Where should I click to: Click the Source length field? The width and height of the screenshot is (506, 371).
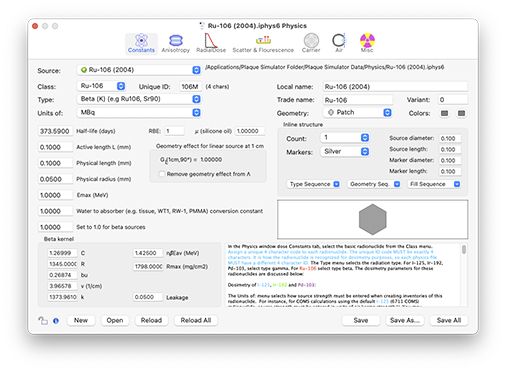pos(450,149)
